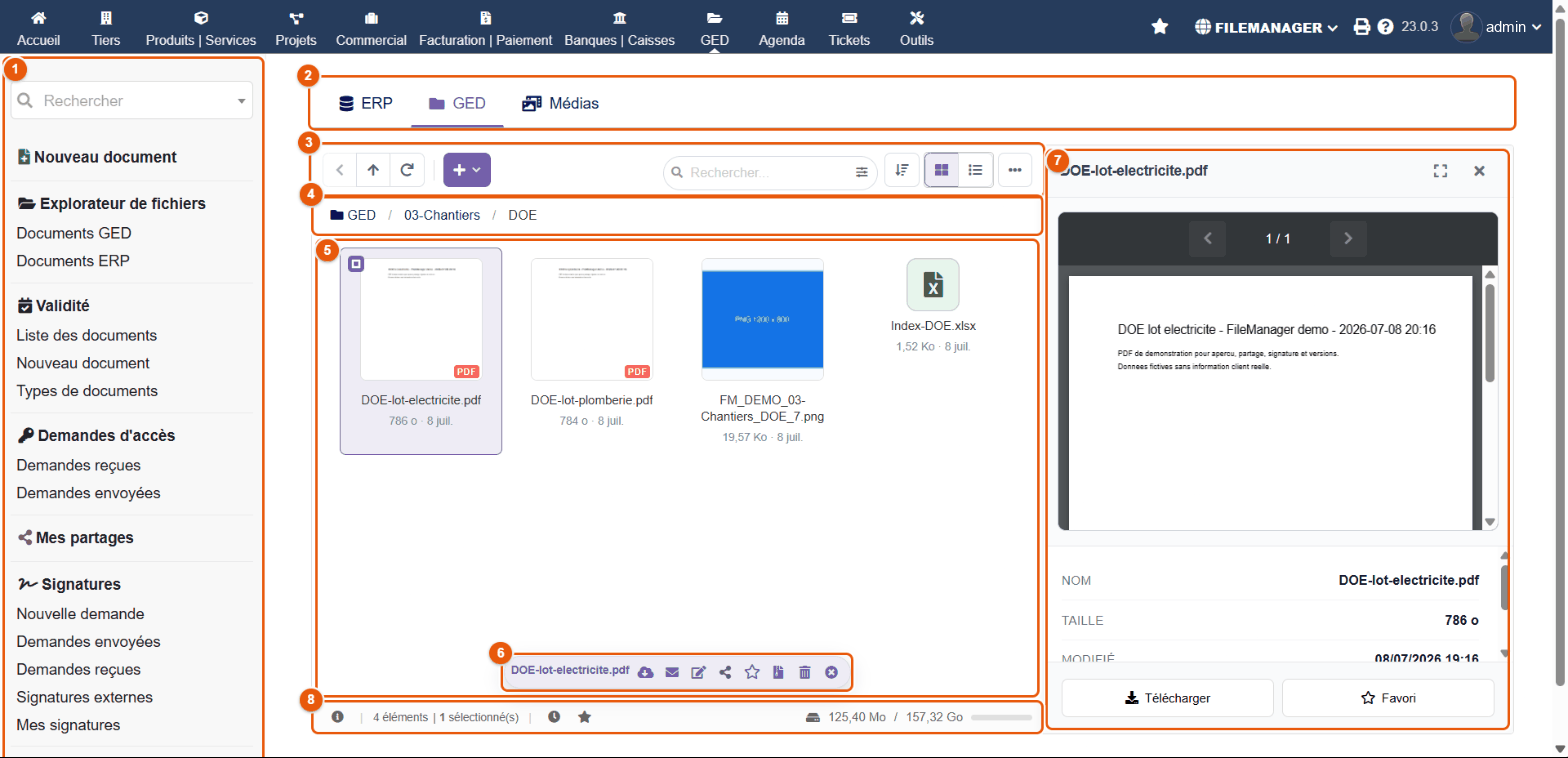Select the FM_DEMO_03-Chantiers_DOE_7.png thumbnail
Viewport: 1568px width, 758px height.
point(763,320)
